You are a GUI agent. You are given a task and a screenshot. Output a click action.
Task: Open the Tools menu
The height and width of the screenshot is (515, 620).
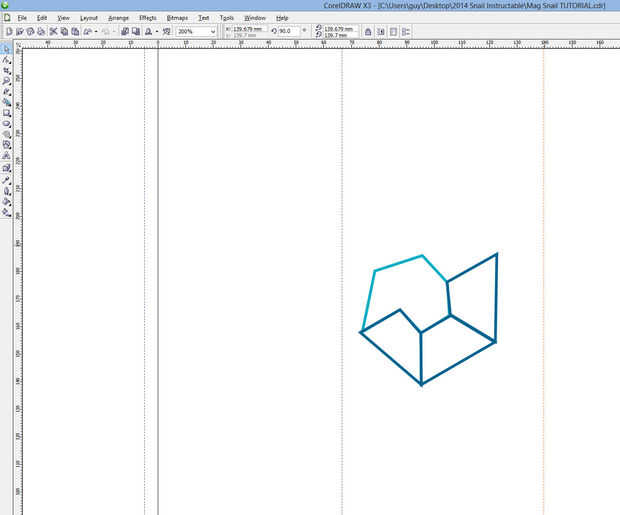227,18
